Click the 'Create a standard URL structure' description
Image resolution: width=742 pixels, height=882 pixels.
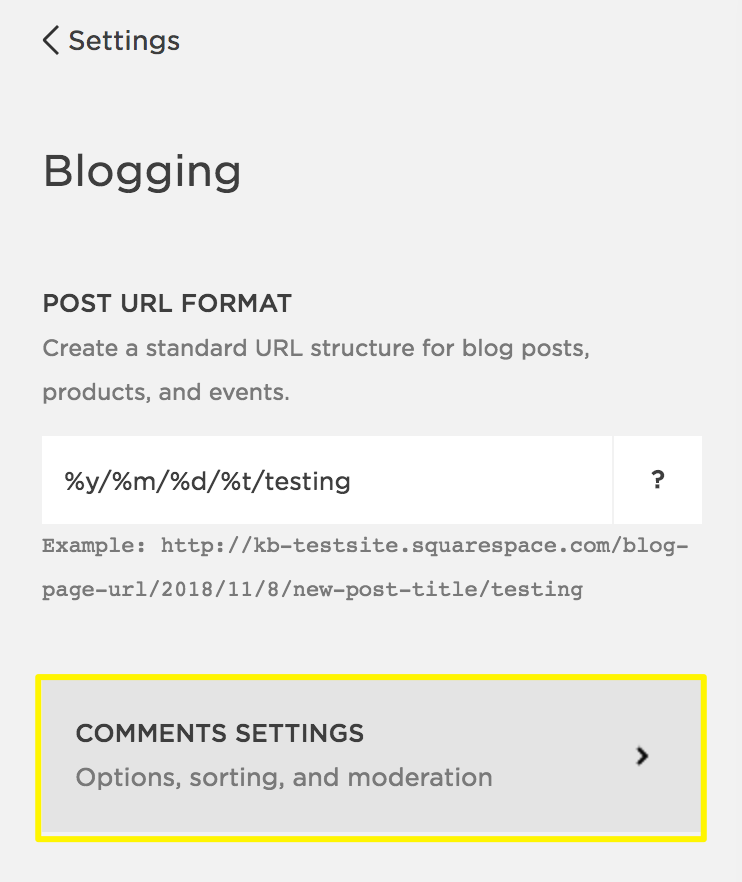(x=315, y=349)
